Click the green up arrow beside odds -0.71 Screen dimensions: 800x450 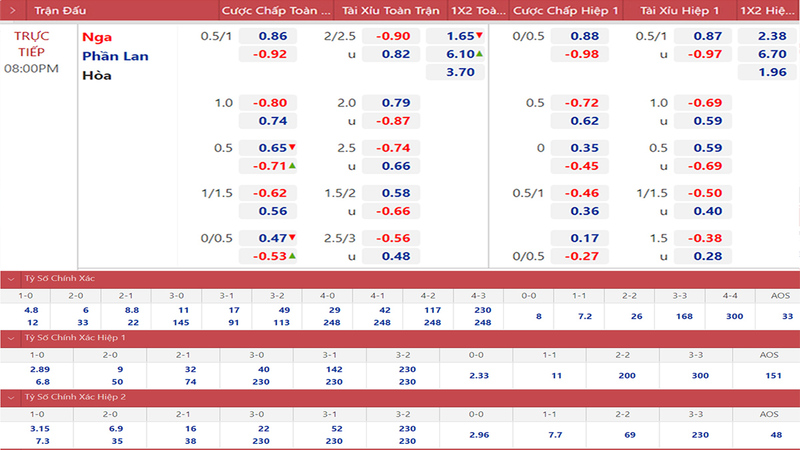pos(292,166)
